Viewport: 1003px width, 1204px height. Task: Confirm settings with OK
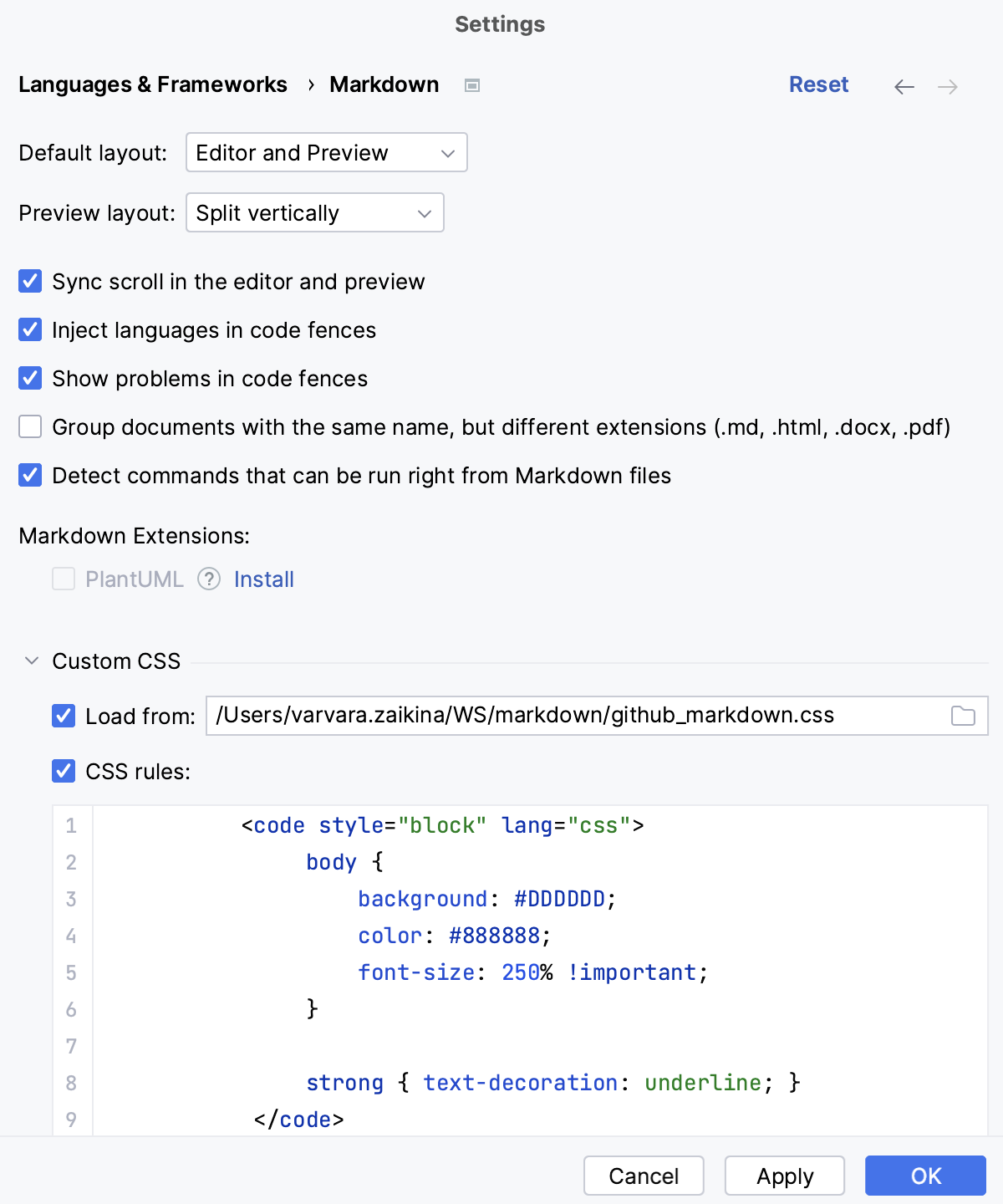pos(924,1176)
